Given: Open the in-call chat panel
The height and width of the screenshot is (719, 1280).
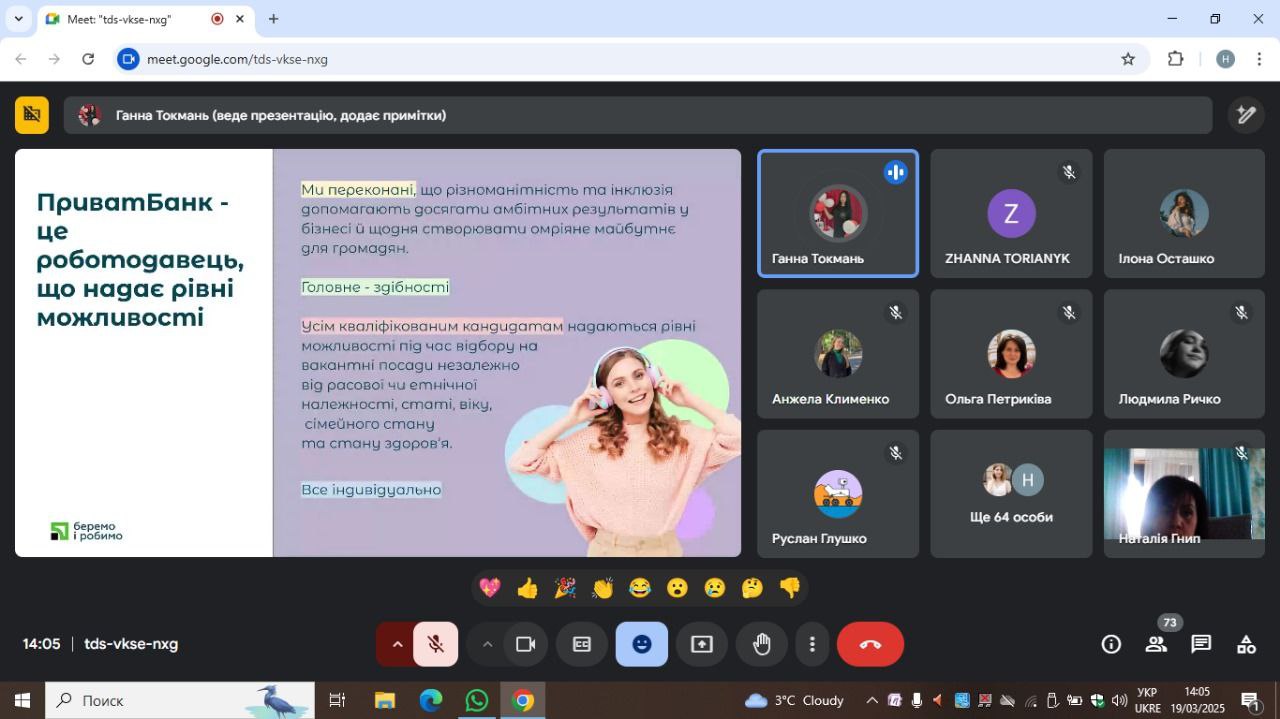Looking at the screenshot, I should coord(1201,644).
